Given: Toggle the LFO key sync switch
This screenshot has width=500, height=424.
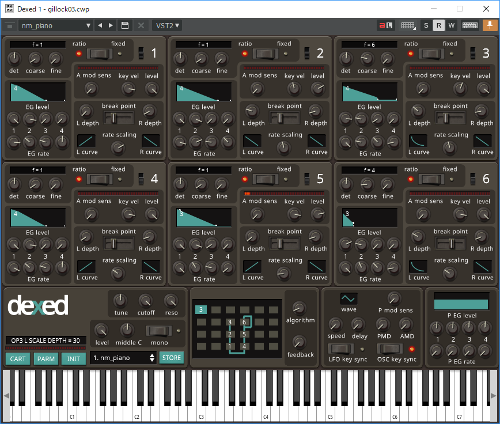Looking at the screenshot, I should click(x=341, y=349).
